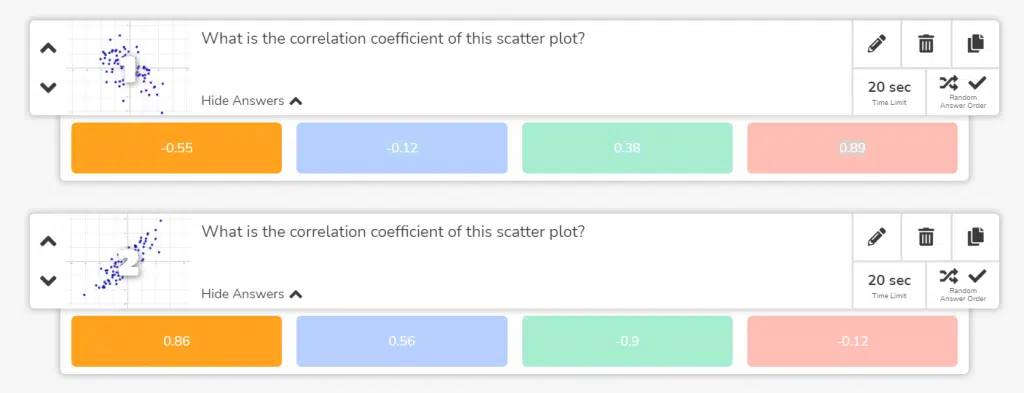This screenshot has width=1024, height=393.
Task: Duplicate question 1 with the copy icon
Action: 976,44
